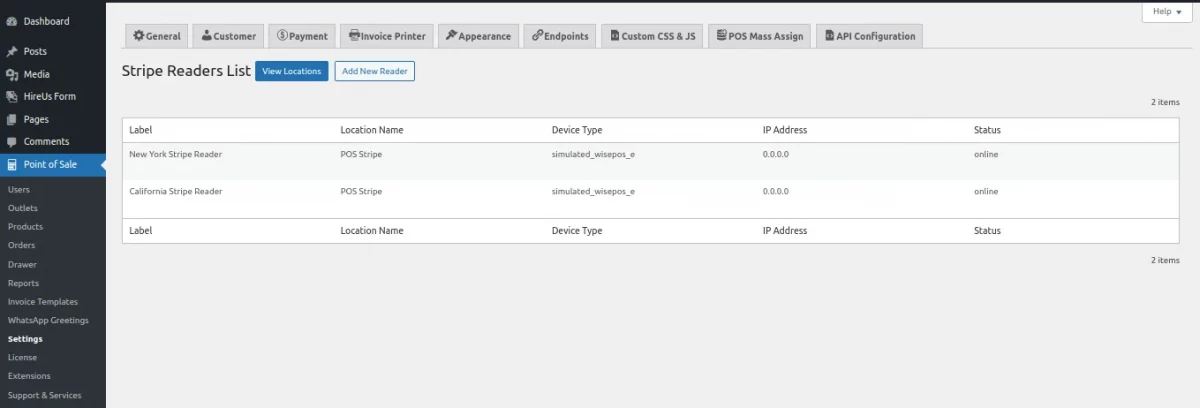Viewport: 1200px width, 408px height.
Task: Switch to the General tab
Action: (156, 36)
